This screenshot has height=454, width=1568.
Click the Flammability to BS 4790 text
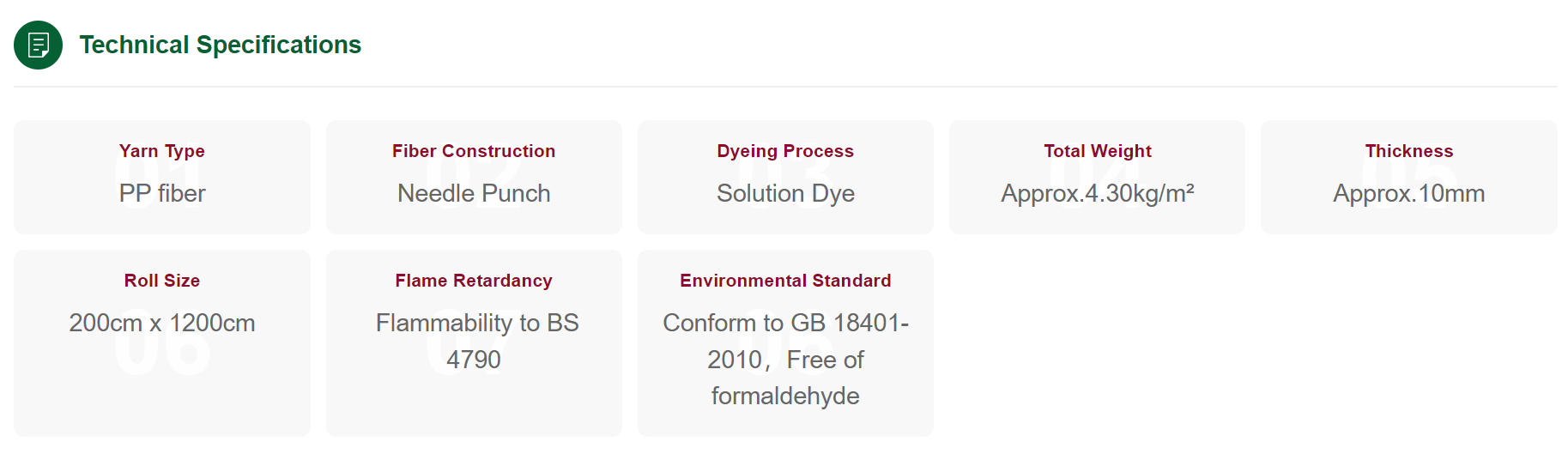477,341
